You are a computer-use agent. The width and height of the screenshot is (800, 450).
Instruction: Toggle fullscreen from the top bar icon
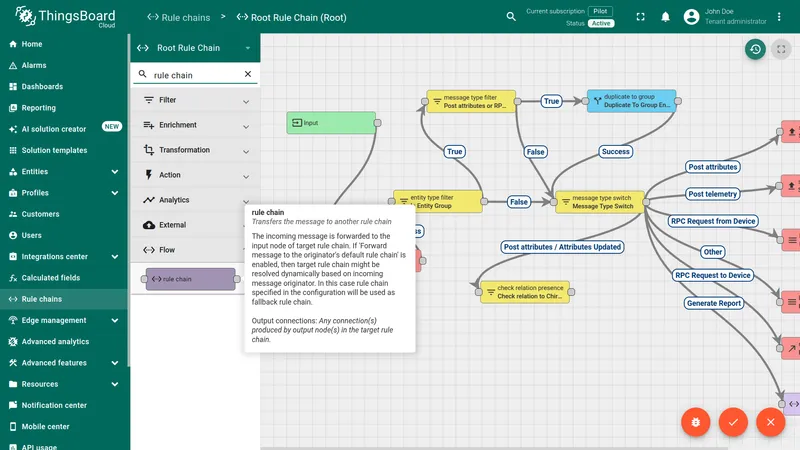640,17
